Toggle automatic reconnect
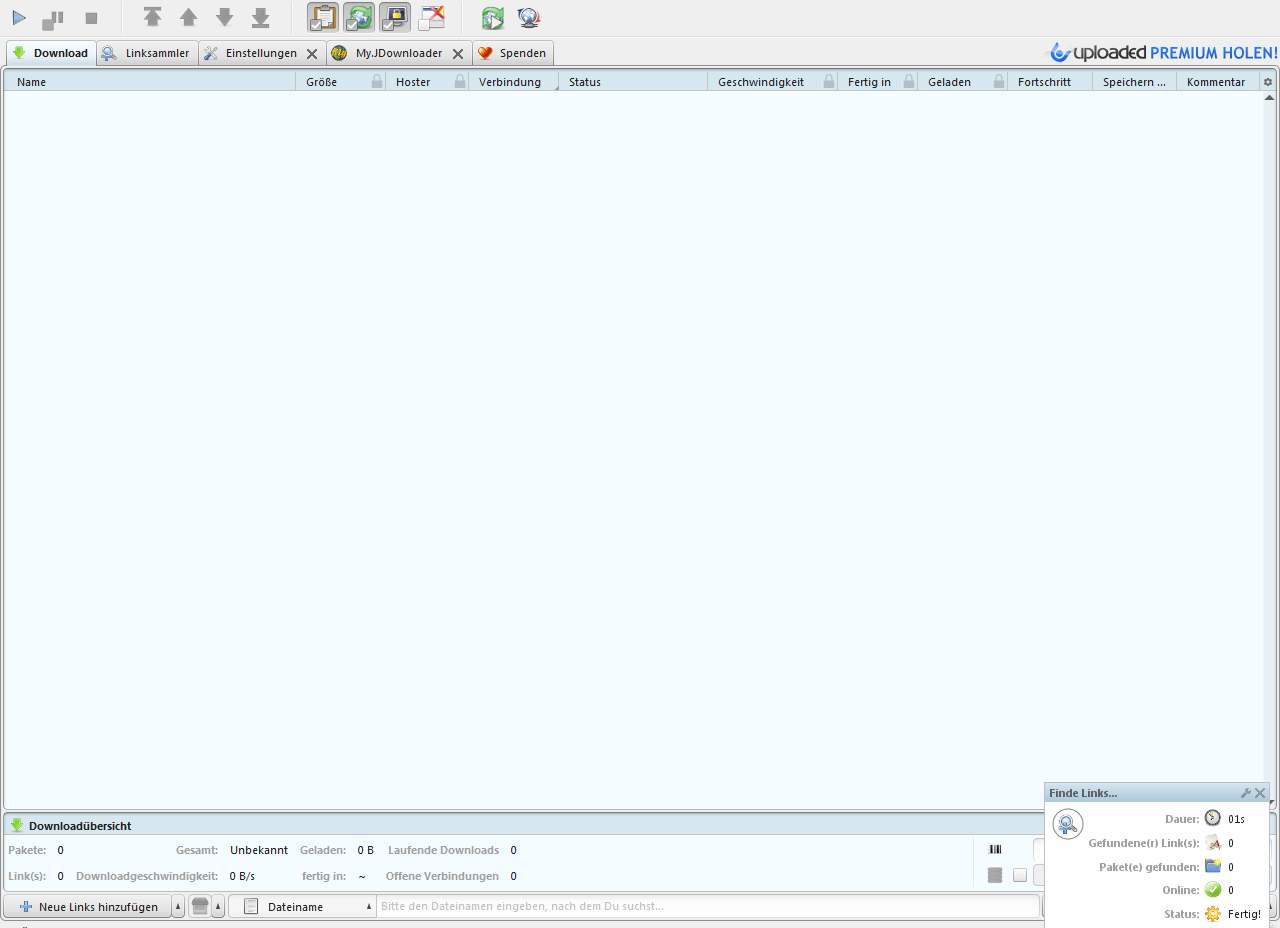Screen dimensions: 1280x928 (x=359, y=18)
